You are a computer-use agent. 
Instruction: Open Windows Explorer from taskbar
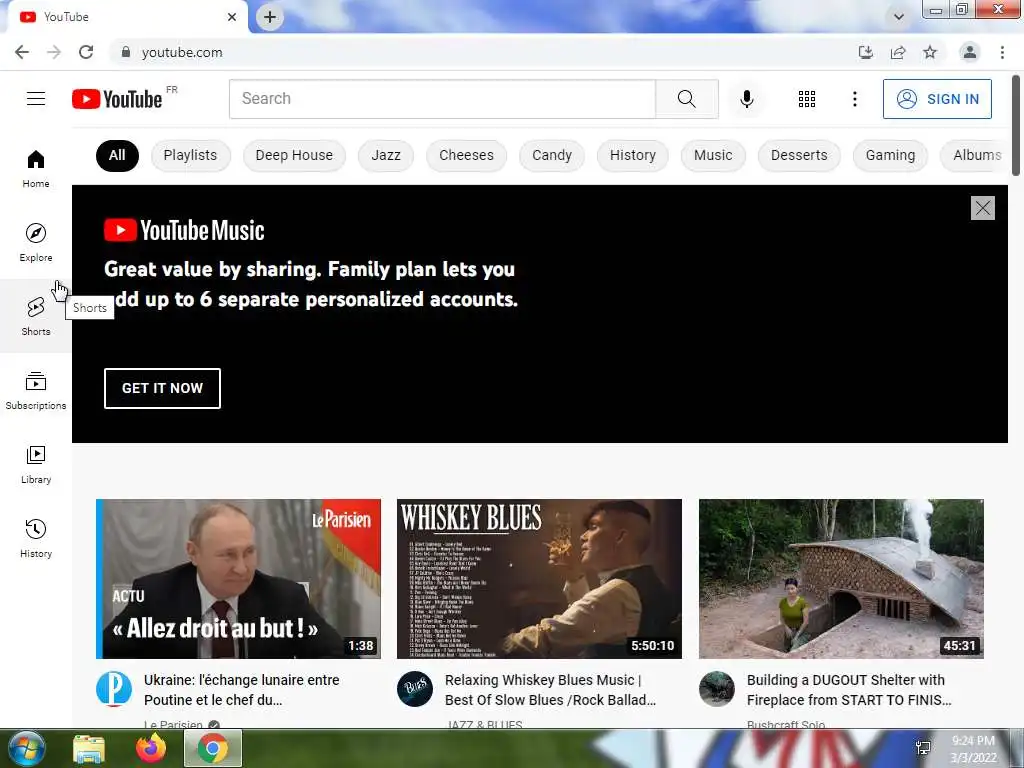89,748
